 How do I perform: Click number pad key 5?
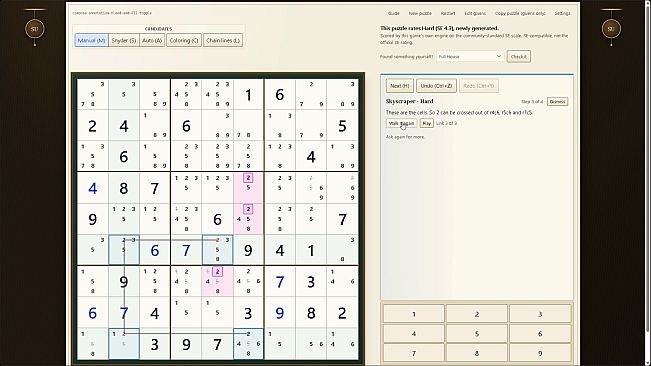click(477, 334)
